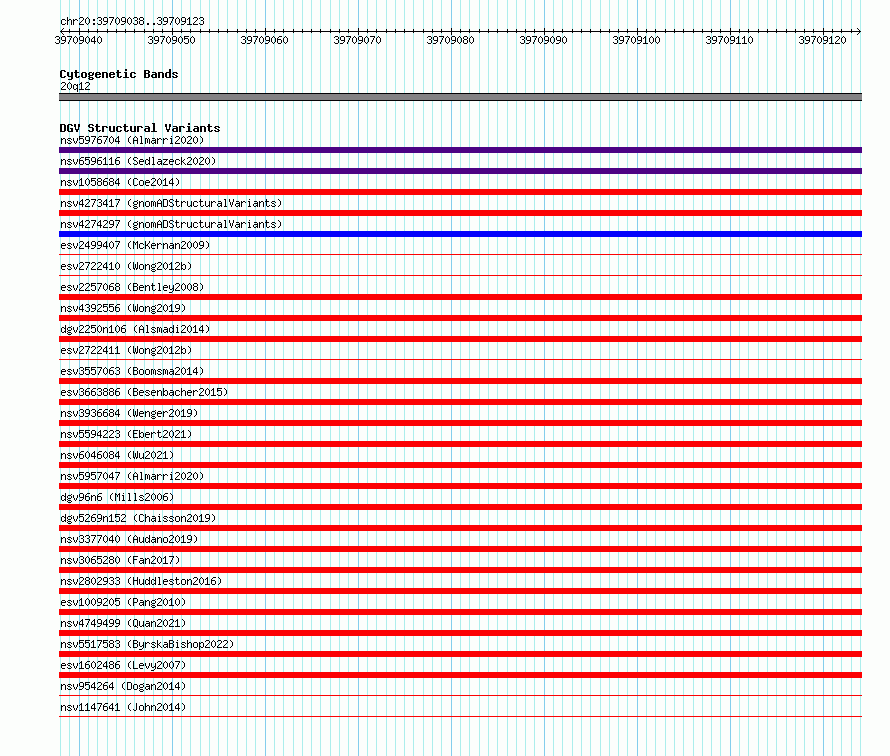Open esv3663886 (Besenbacher2015) variant
The width and height of the screenshot is (890, 756).
144,392
